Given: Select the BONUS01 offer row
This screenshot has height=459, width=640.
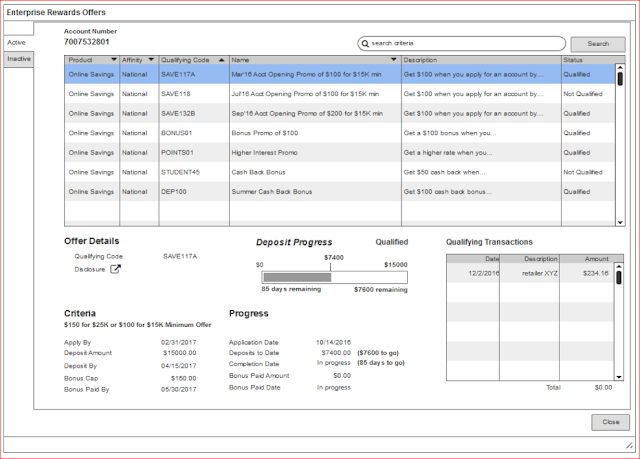Looking at the screenshot, I should tap(340, 133).
